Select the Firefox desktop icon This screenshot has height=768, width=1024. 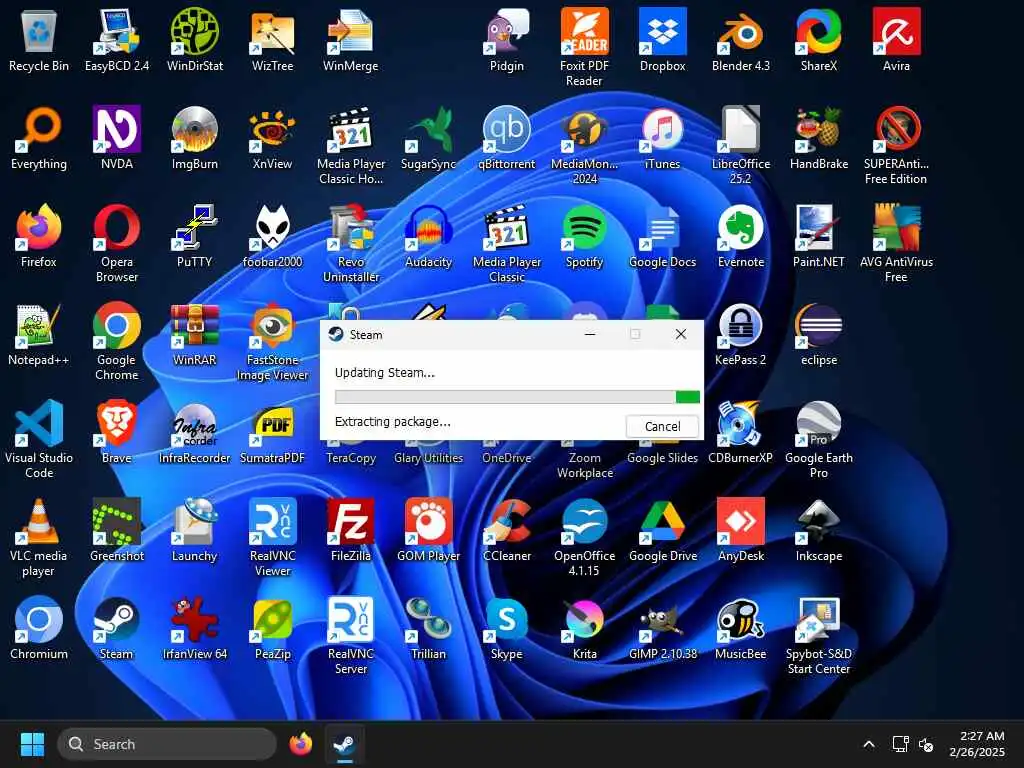click(x=39, y=236)
